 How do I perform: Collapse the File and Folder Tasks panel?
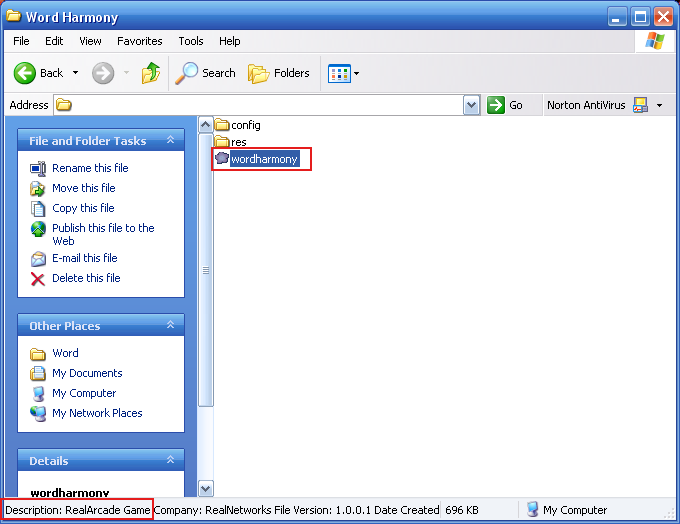pyautogui.click(x=170, y=140)
